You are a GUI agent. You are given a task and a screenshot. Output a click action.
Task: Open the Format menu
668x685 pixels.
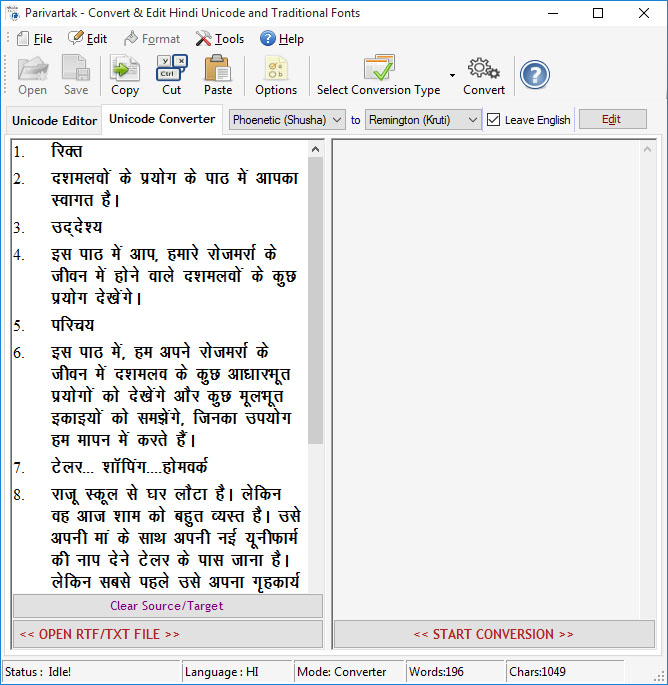click(x=152, y=39)
